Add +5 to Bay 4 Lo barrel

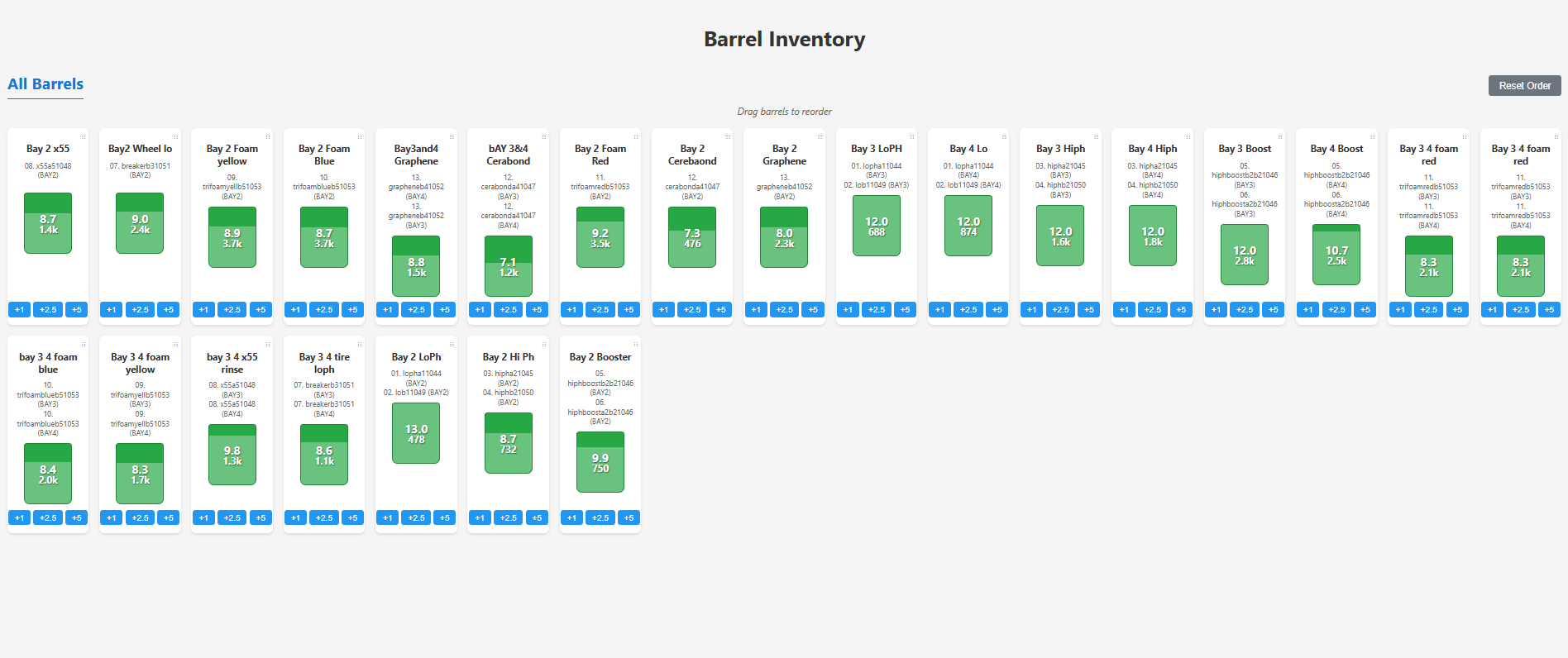(997, 310)
